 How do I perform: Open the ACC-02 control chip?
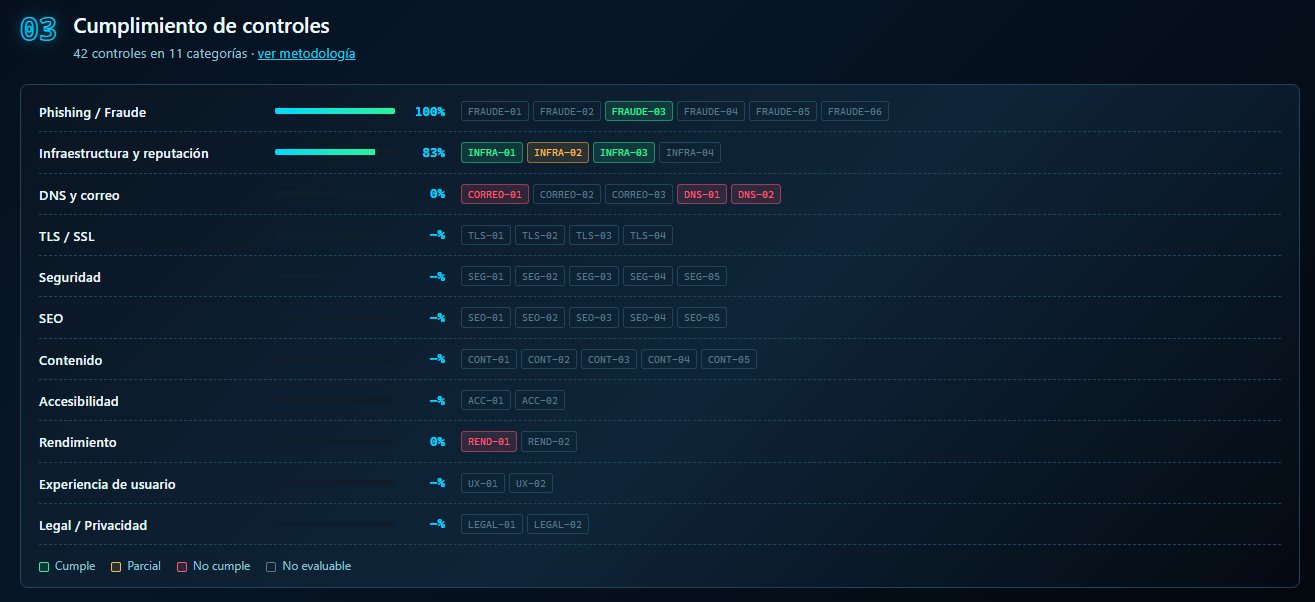point(540,400)
